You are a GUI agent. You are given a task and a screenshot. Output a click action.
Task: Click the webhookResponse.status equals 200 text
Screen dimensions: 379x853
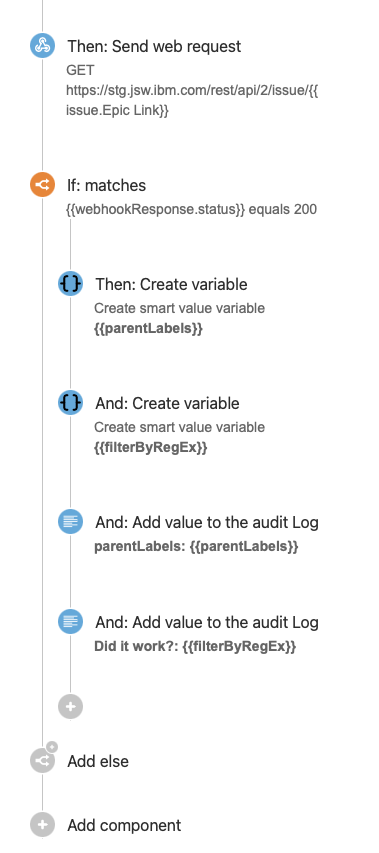coord(191,209)
